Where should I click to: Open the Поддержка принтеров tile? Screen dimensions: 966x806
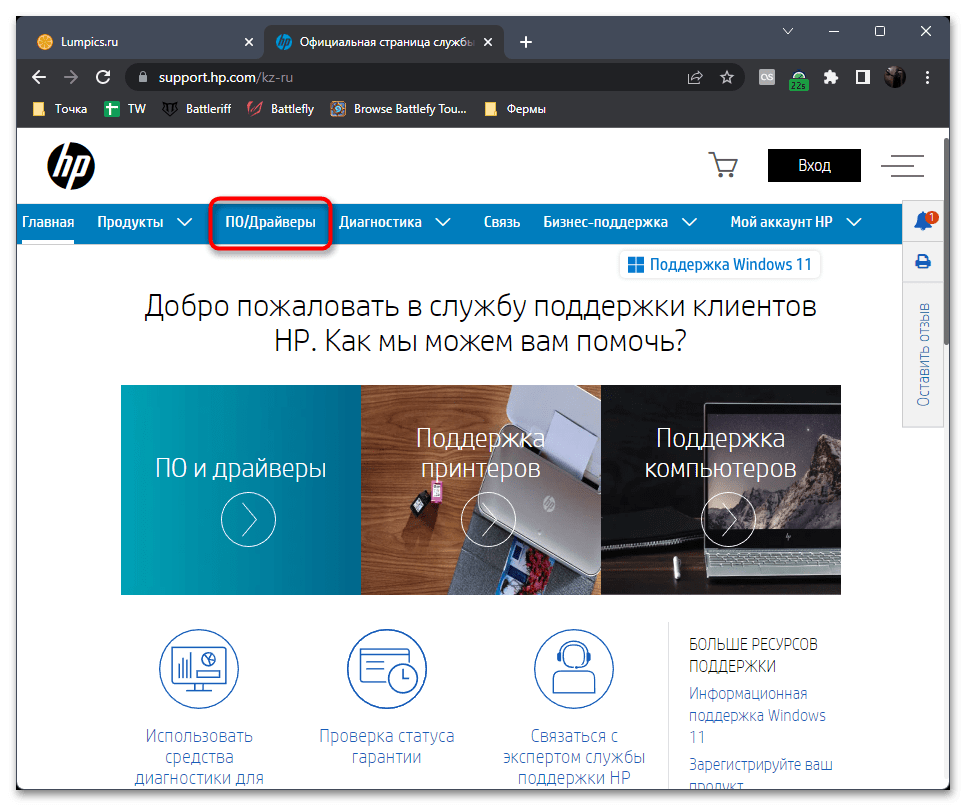[x=481, y=490]
